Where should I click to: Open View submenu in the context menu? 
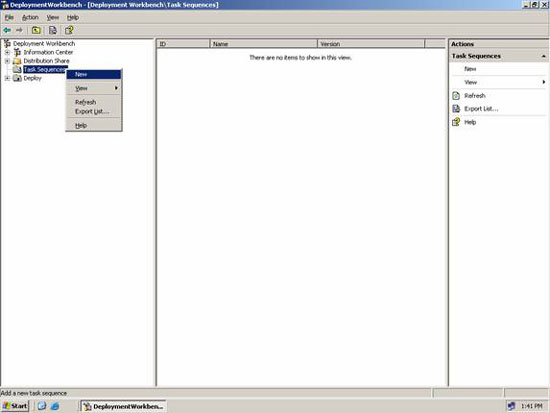94,88
